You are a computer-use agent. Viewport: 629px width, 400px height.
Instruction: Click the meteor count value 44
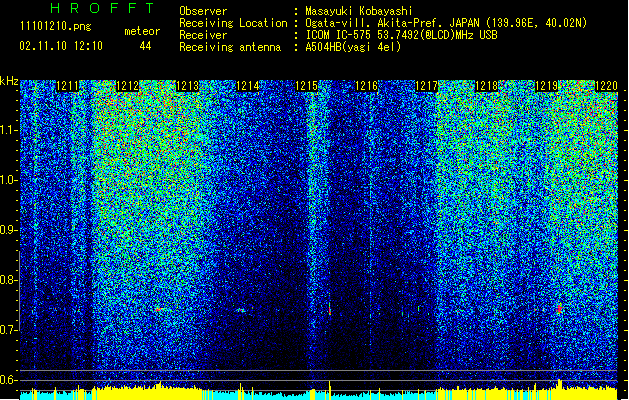[x=145, y=46]
